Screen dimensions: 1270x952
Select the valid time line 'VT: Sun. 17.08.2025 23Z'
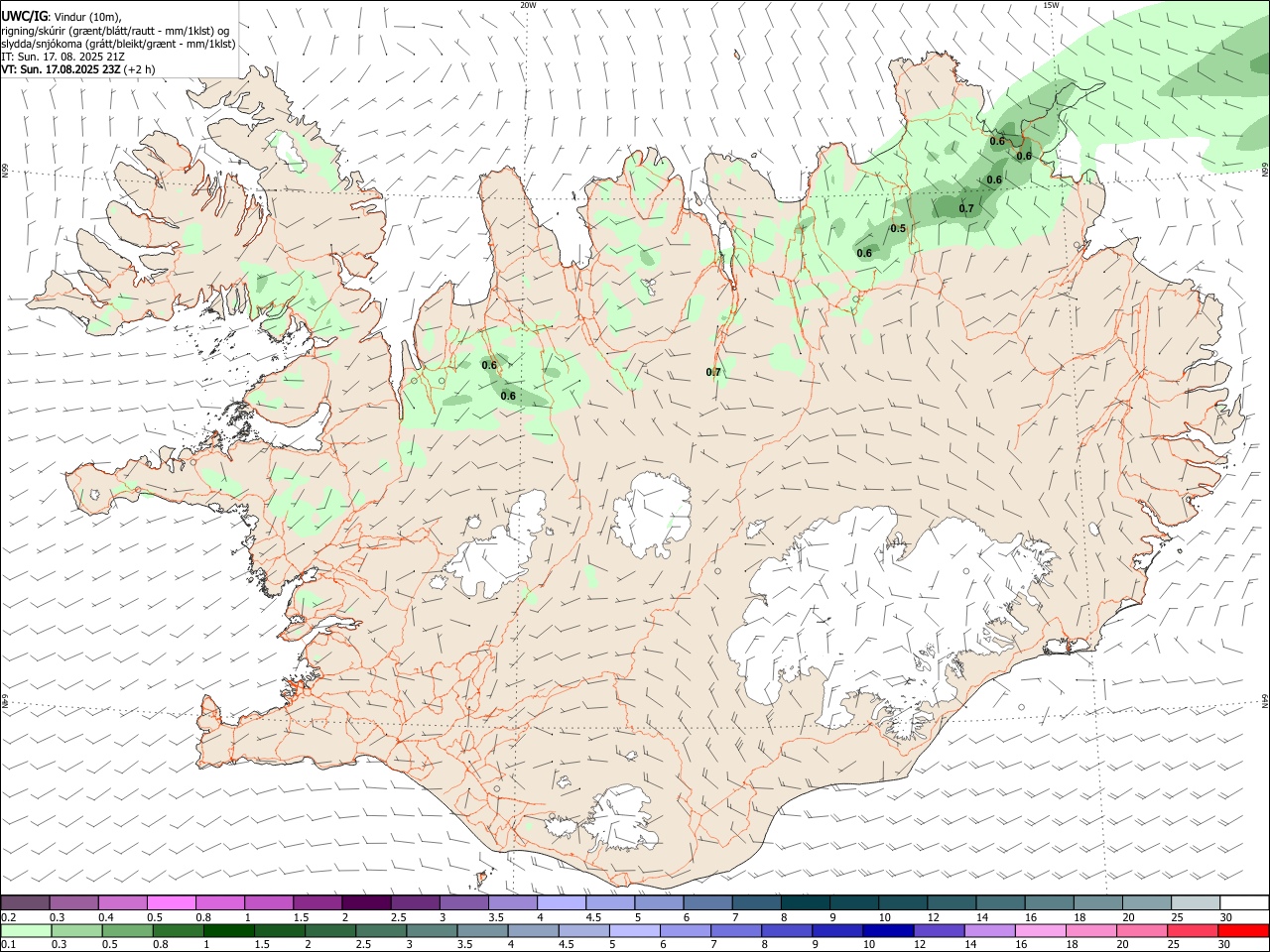pyautogui.click(x=63, y=69)
